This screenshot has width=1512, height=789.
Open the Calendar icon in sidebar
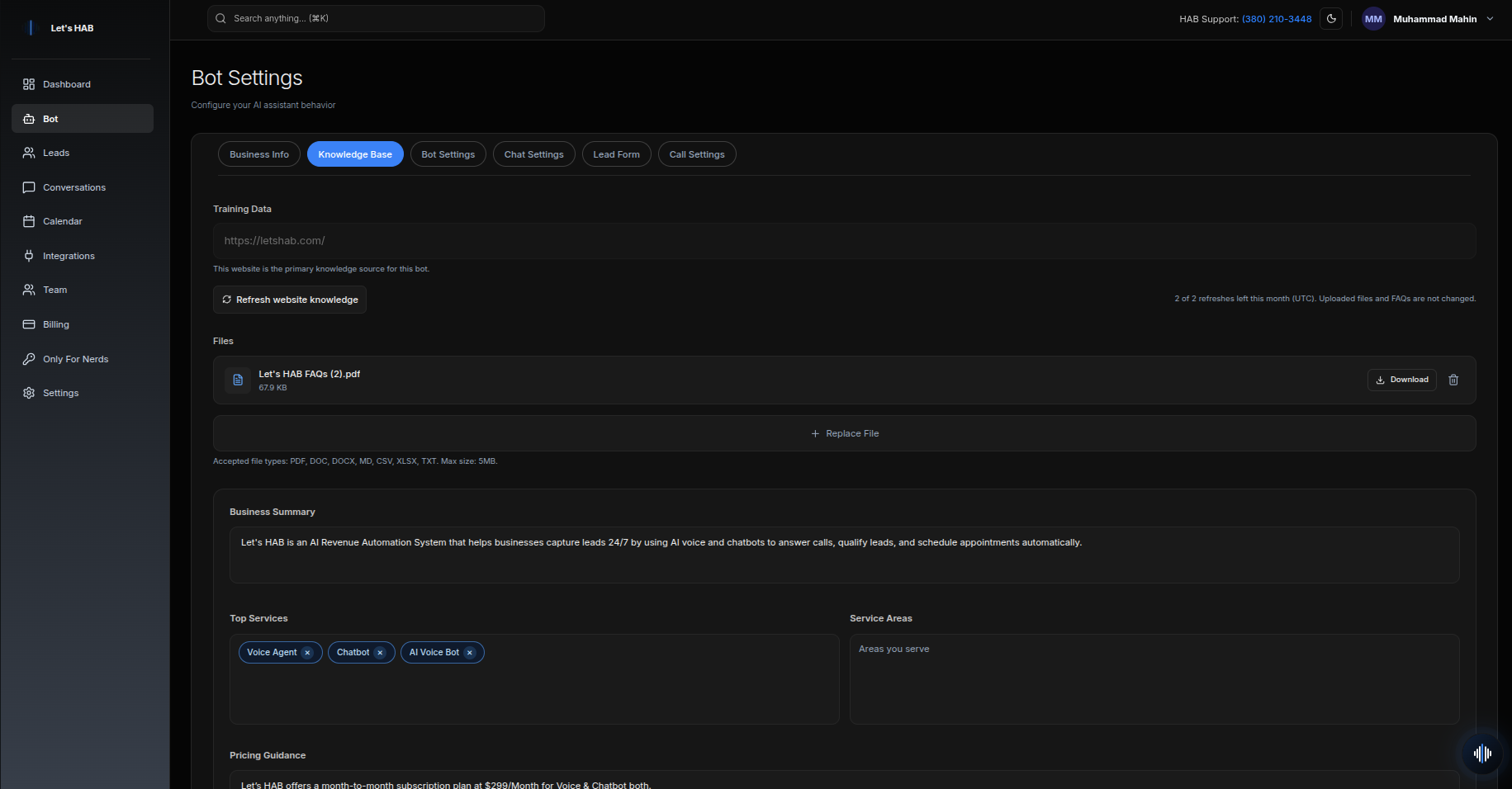(29, 221)
